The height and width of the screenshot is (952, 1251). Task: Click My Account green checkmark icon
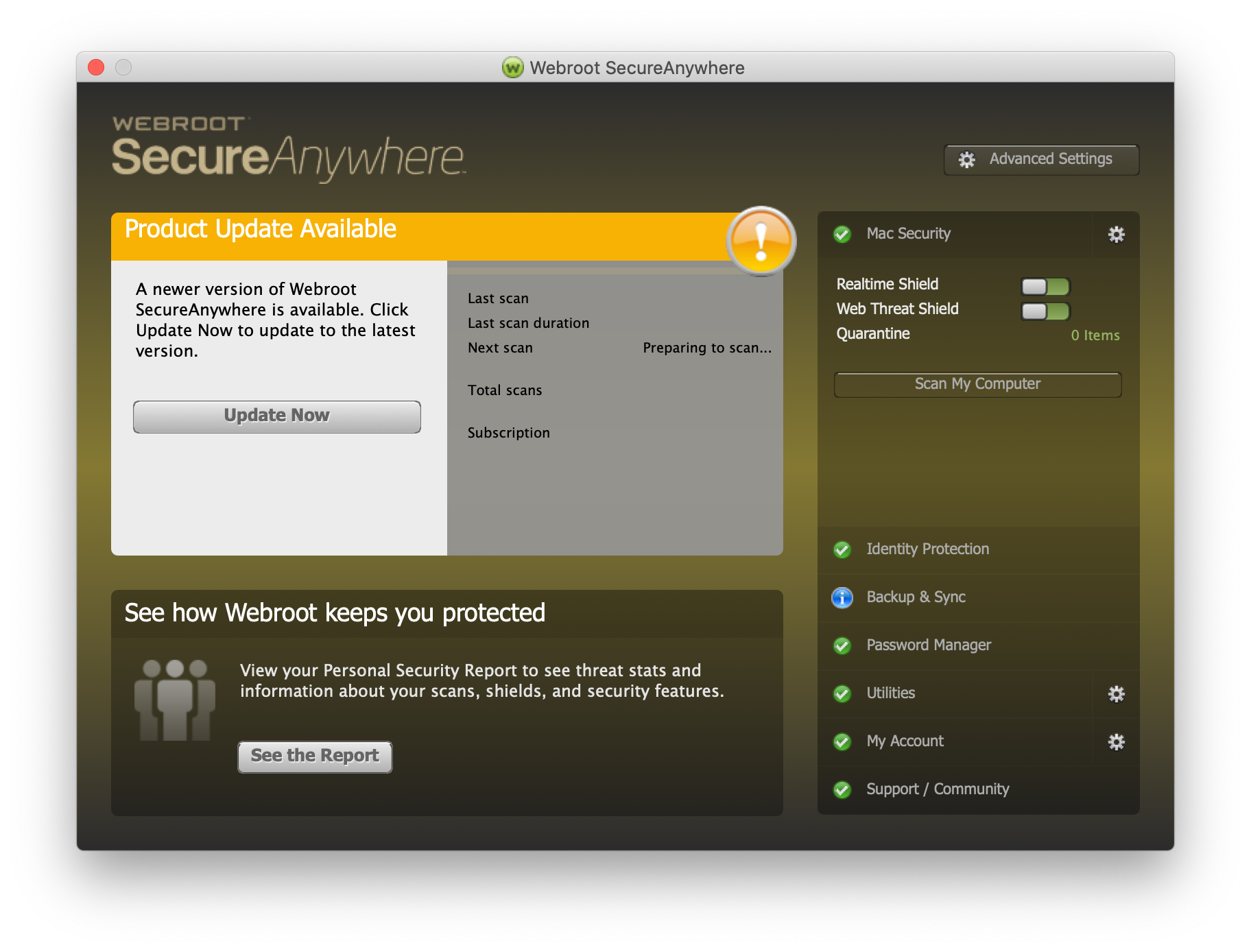point(842,741)
